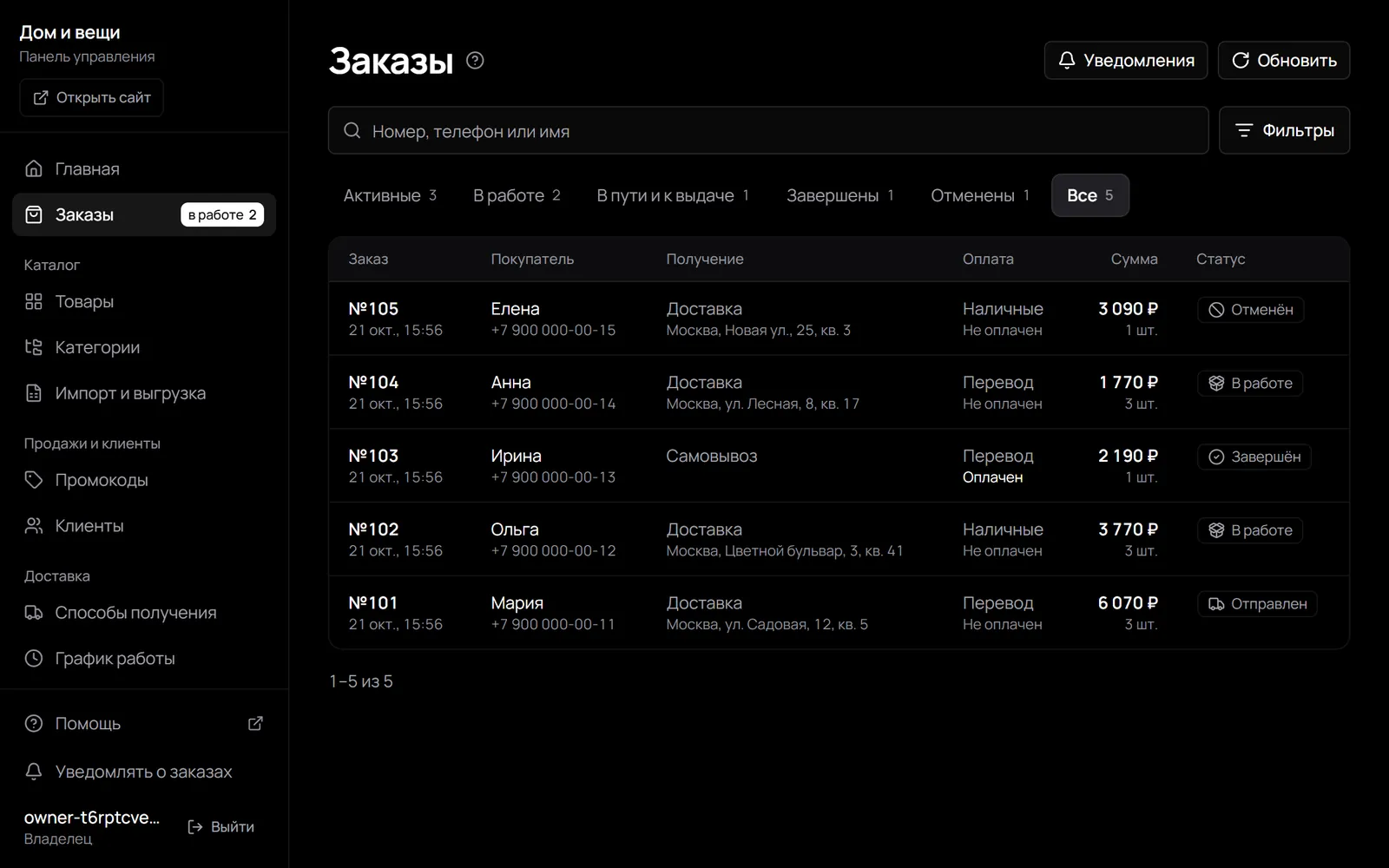Screen dimensions: 1389x868
Task: Click В работе status badge of order №102
Action: pyautogui.click(x=1250, y=530)
